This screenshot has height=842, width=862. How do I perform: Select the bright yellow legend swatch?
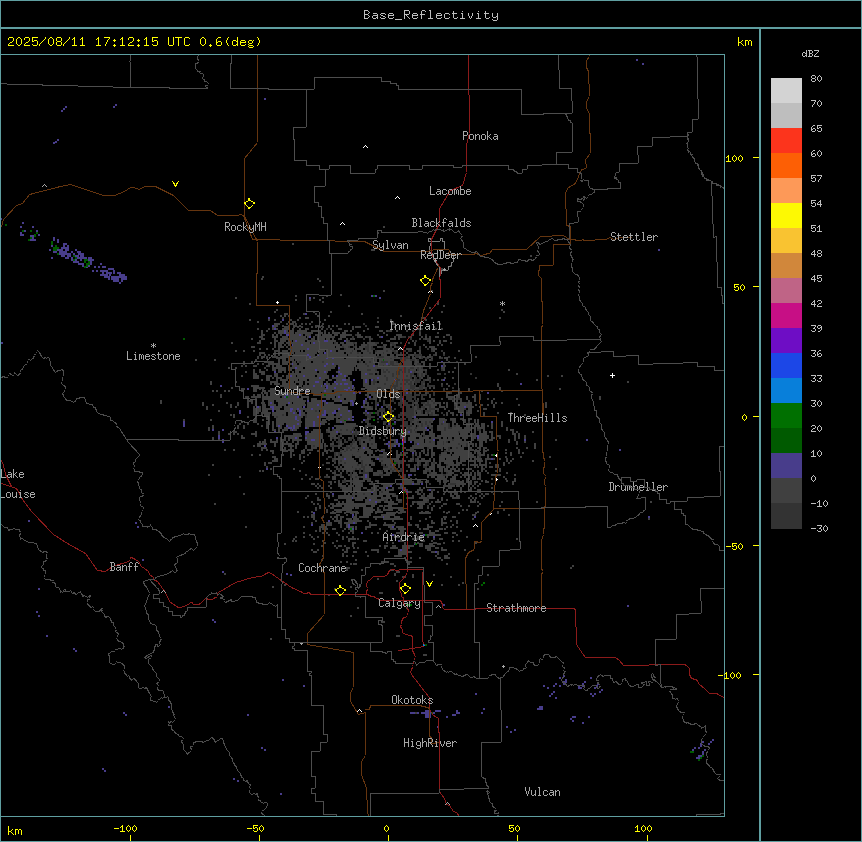point(786,215)
